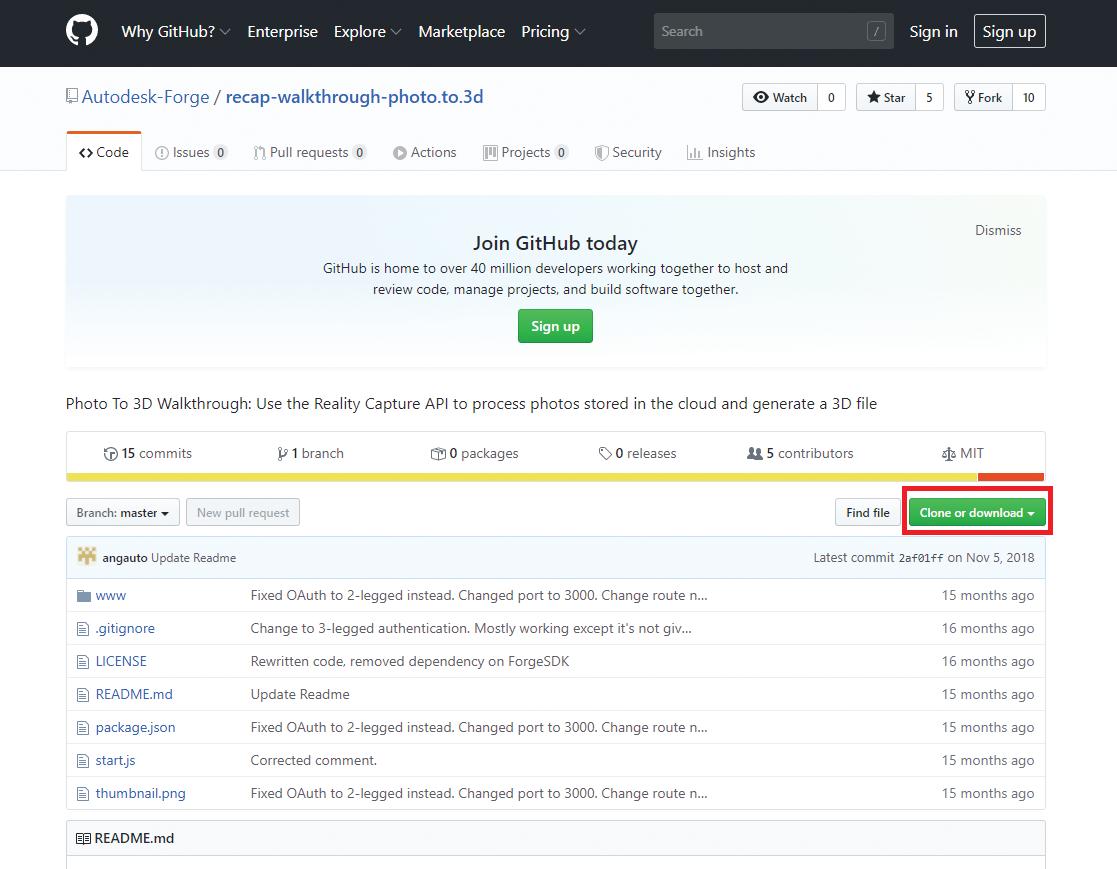Click the search input field
The image size is (1117, 869).
click(774, 31)
